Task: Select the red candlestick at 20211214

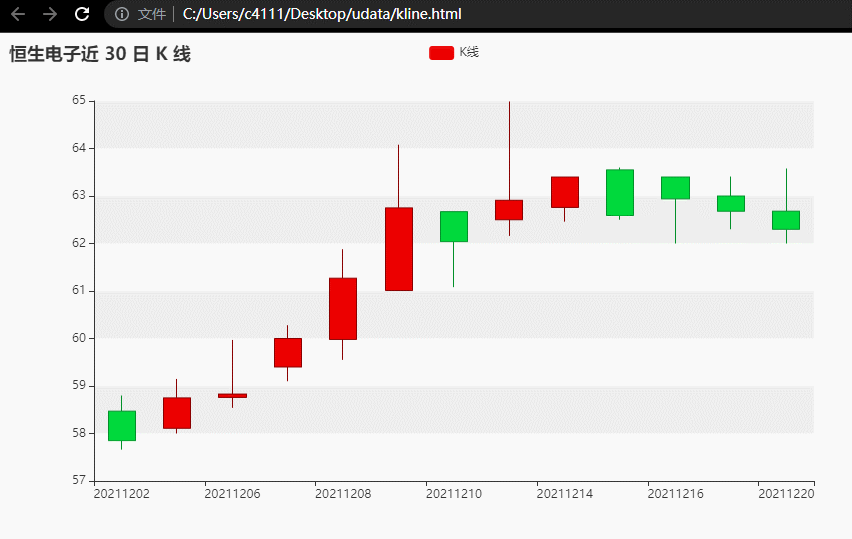Action: tap(565, 192)
